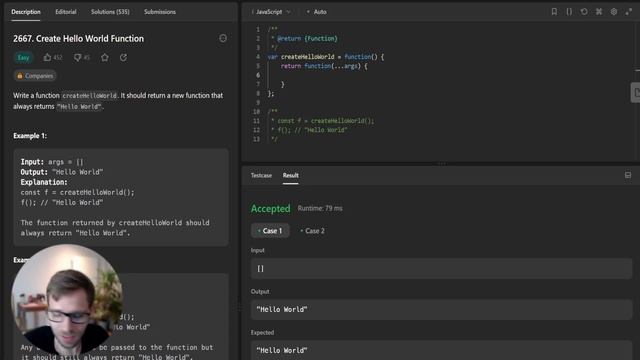640x360 pixels.
Task: Select Case 1 result
Action: (270, 231)
